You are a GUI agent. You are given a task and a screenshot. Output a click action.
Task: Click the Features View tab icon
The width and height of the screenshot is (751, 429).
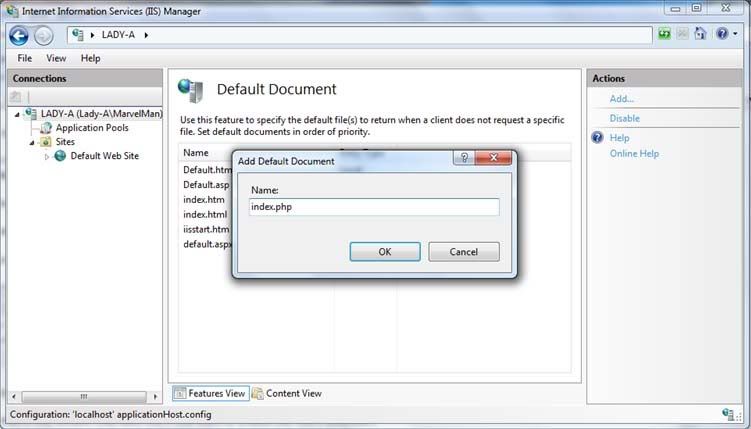(180, 394)
